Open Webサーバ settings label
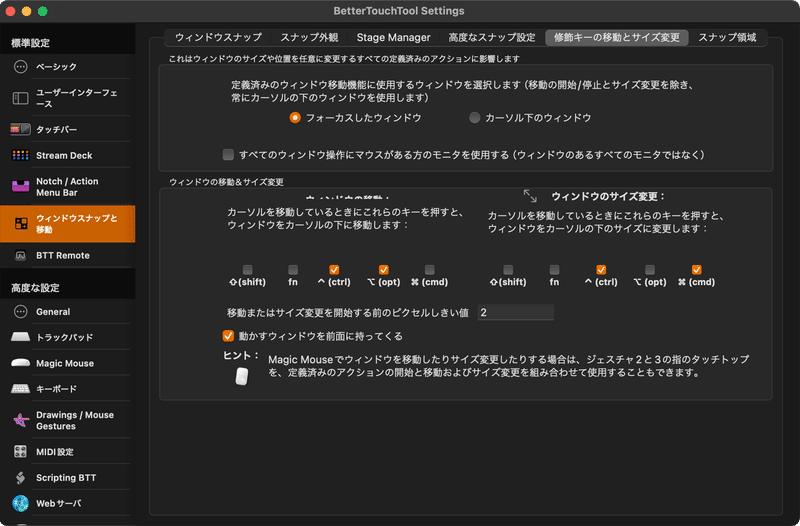The image size is (800, 526). pos(59,504)
